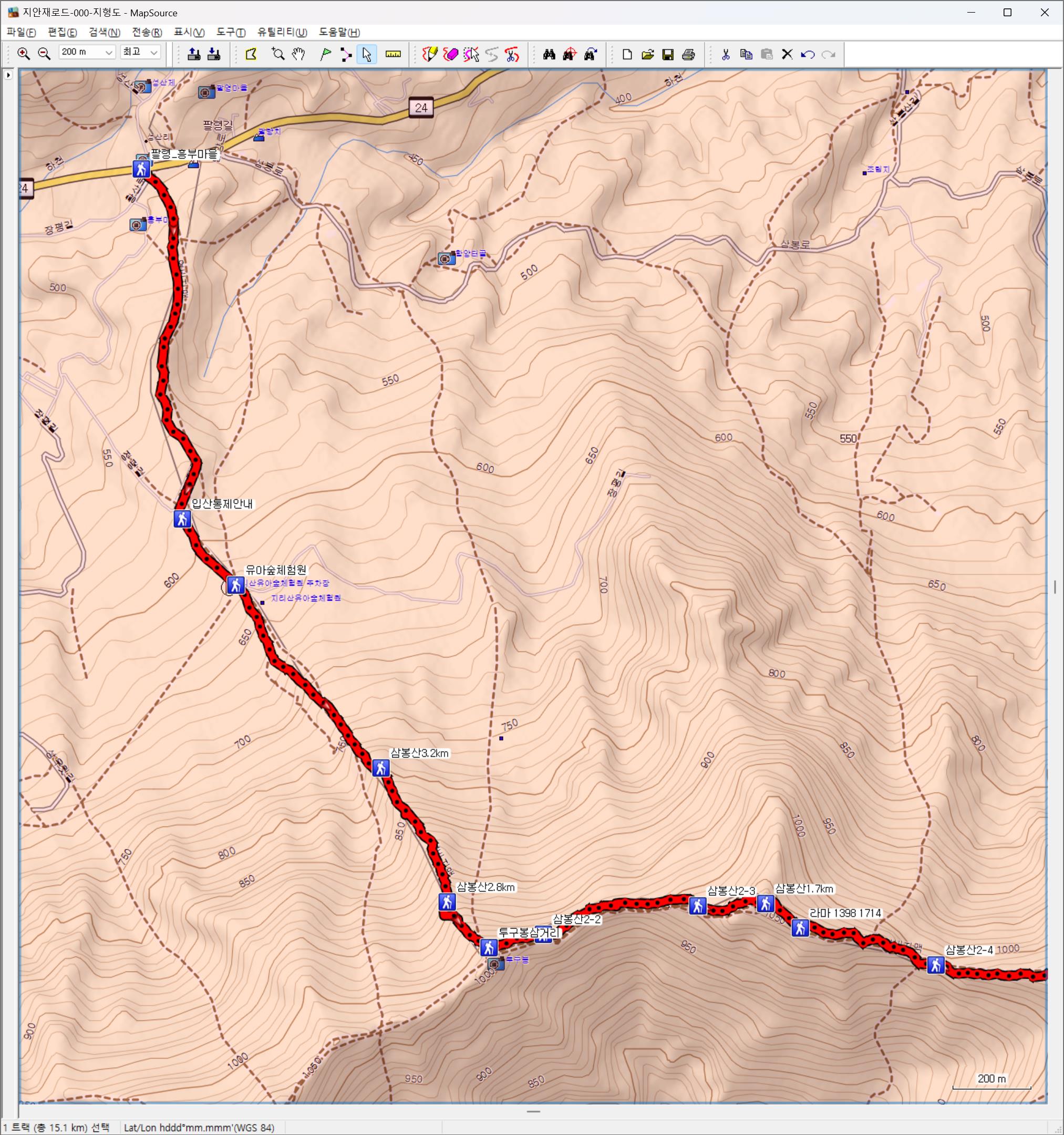Select the track draw pencil tool
The width and height of the screenshot is (1064, 1135).
pos(429,54)
